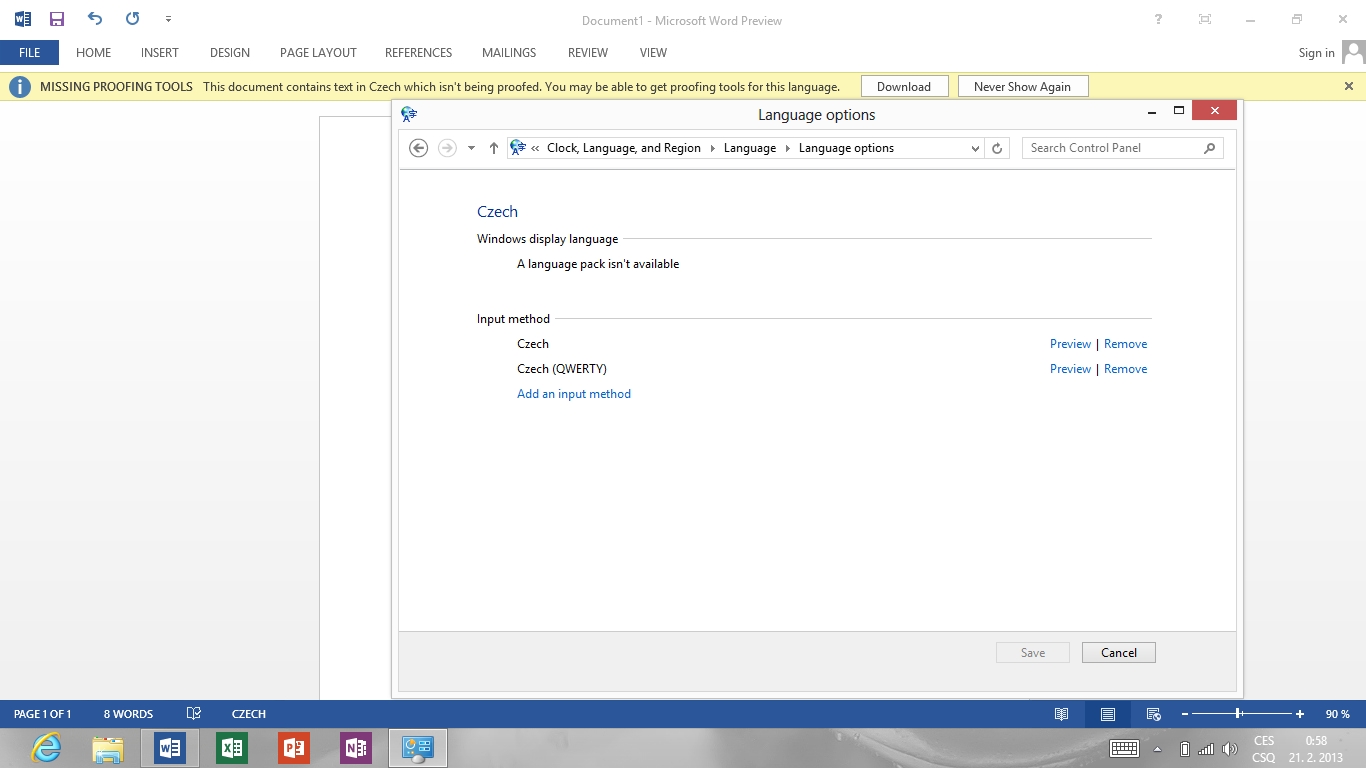Switch to the INSERT ribbon tab
The width and height of the screenshot is (1366, 768).
(160, 53)
